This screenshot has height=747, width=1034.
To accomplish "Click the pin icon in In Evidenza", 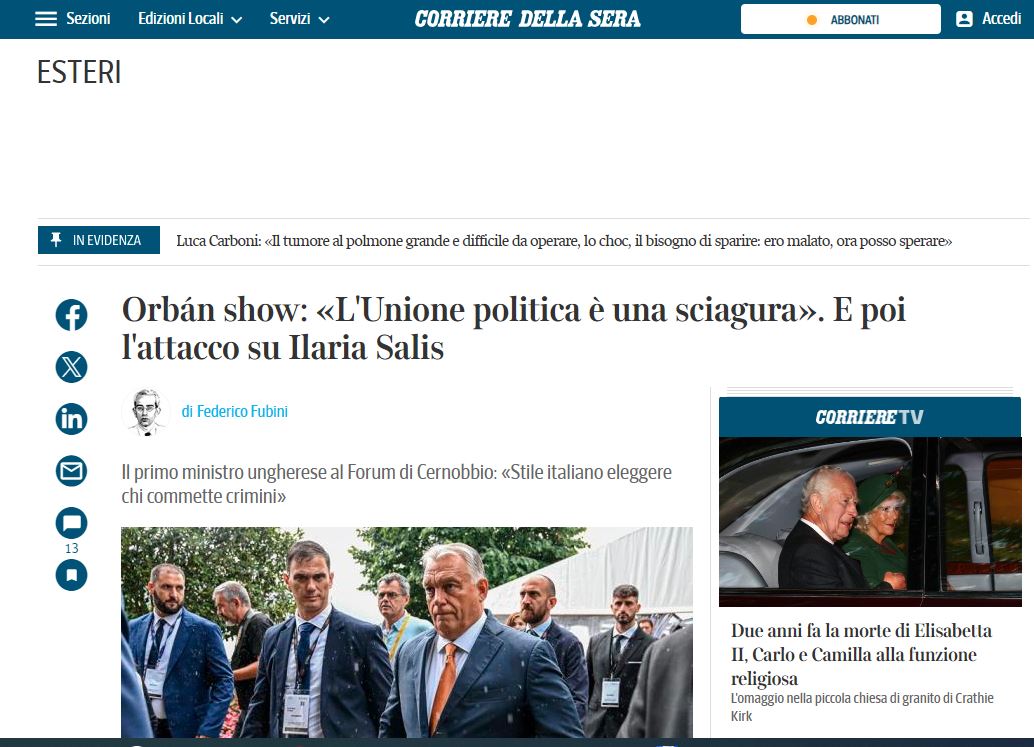I will [56, 240].
